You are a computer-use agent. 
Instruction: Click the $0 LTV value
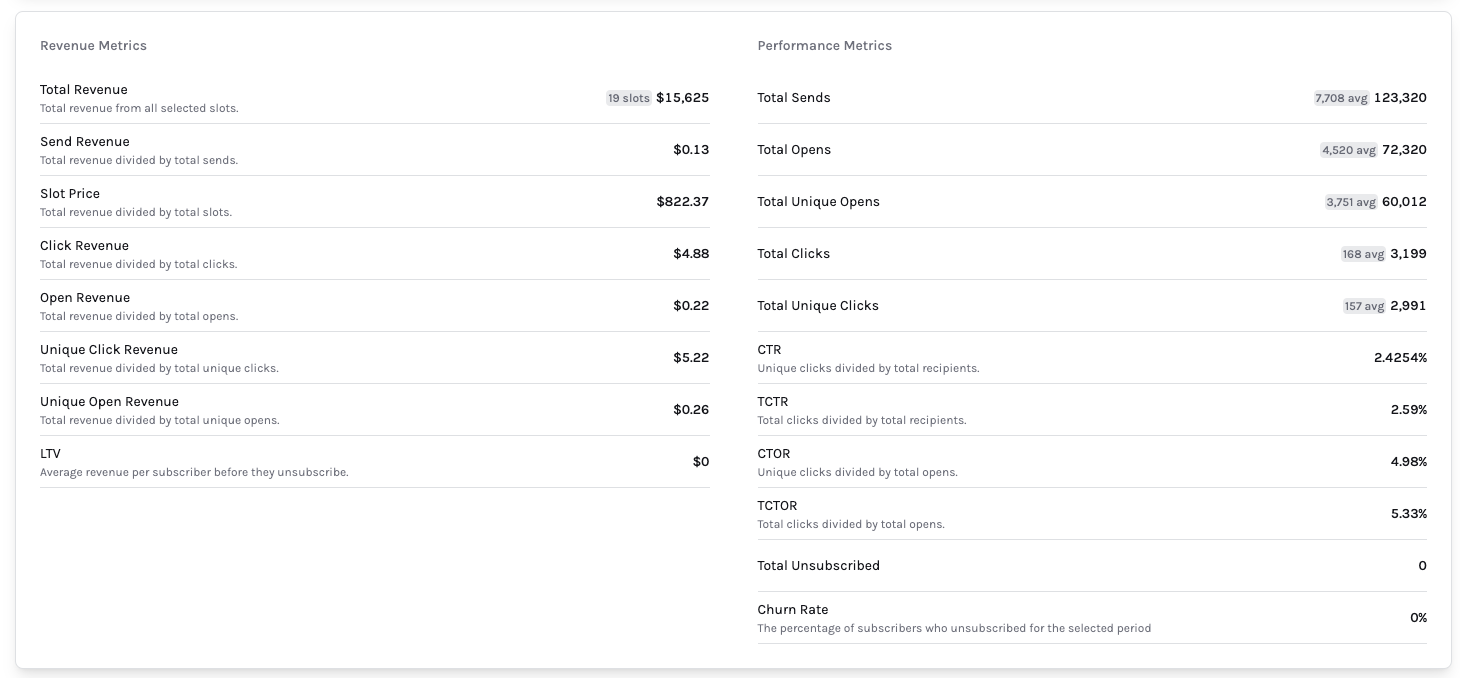pos(701,462)
